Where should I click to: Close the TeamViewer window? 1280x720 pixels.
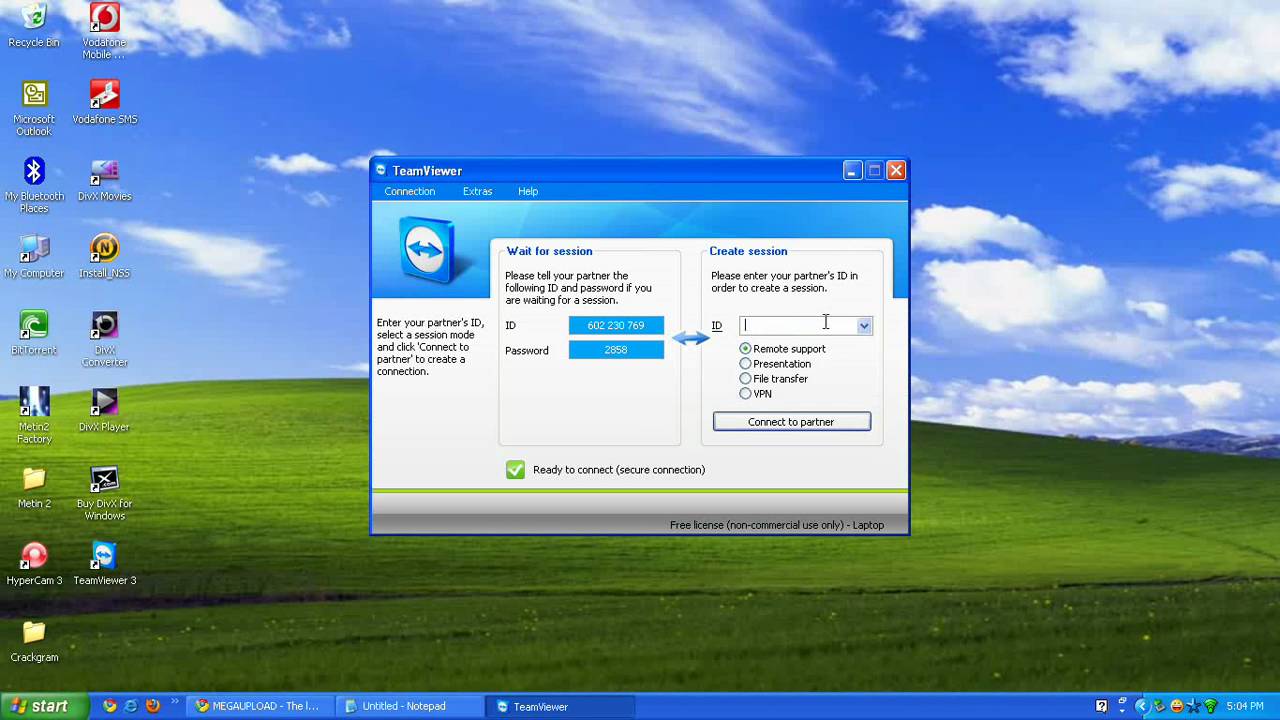tap(896, 171)
